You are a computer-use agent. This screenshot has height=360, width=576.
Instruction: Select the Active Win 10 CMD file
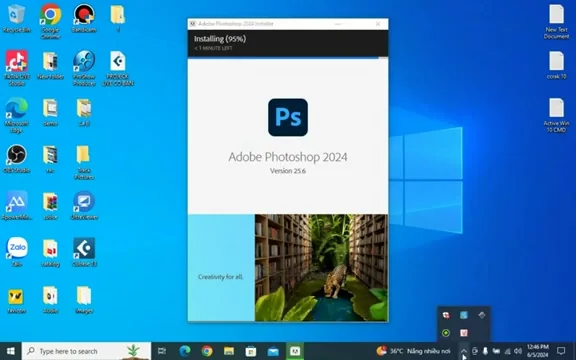click(x=556, y=115)
